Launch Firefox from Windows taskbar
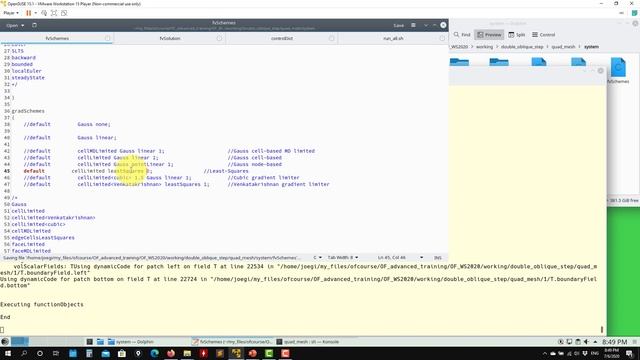The height and width of the screenshot is (360, 640). click(x=171, y=353)
